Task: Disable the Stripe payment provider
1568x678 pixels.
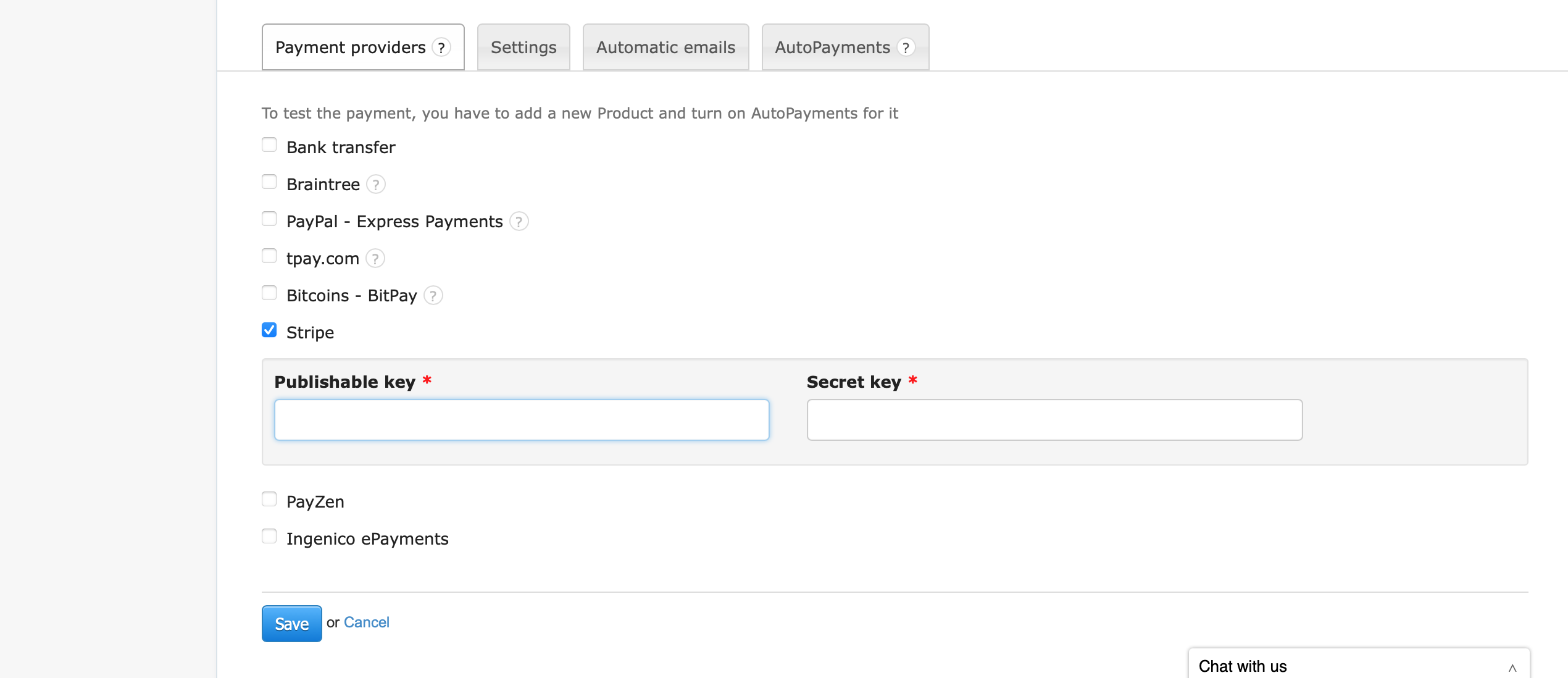Action: pos(269,330)
